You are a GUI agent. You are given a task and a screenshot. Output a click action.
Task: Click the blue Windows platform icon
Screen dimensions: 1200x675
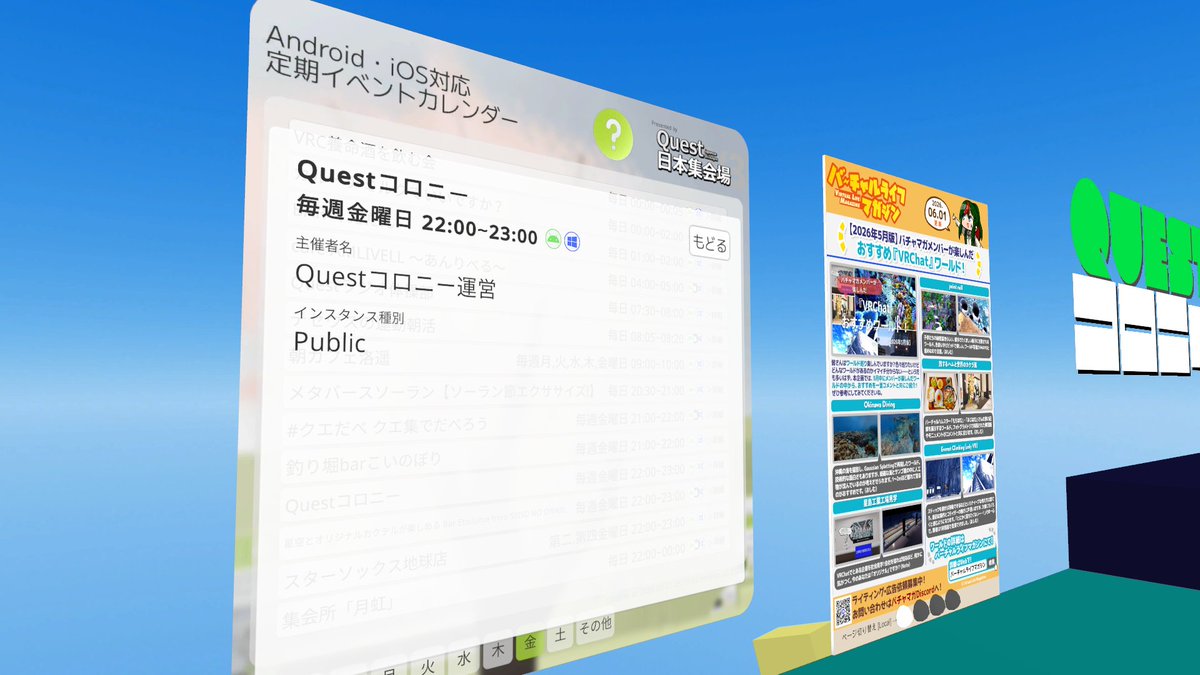(572, 241)
